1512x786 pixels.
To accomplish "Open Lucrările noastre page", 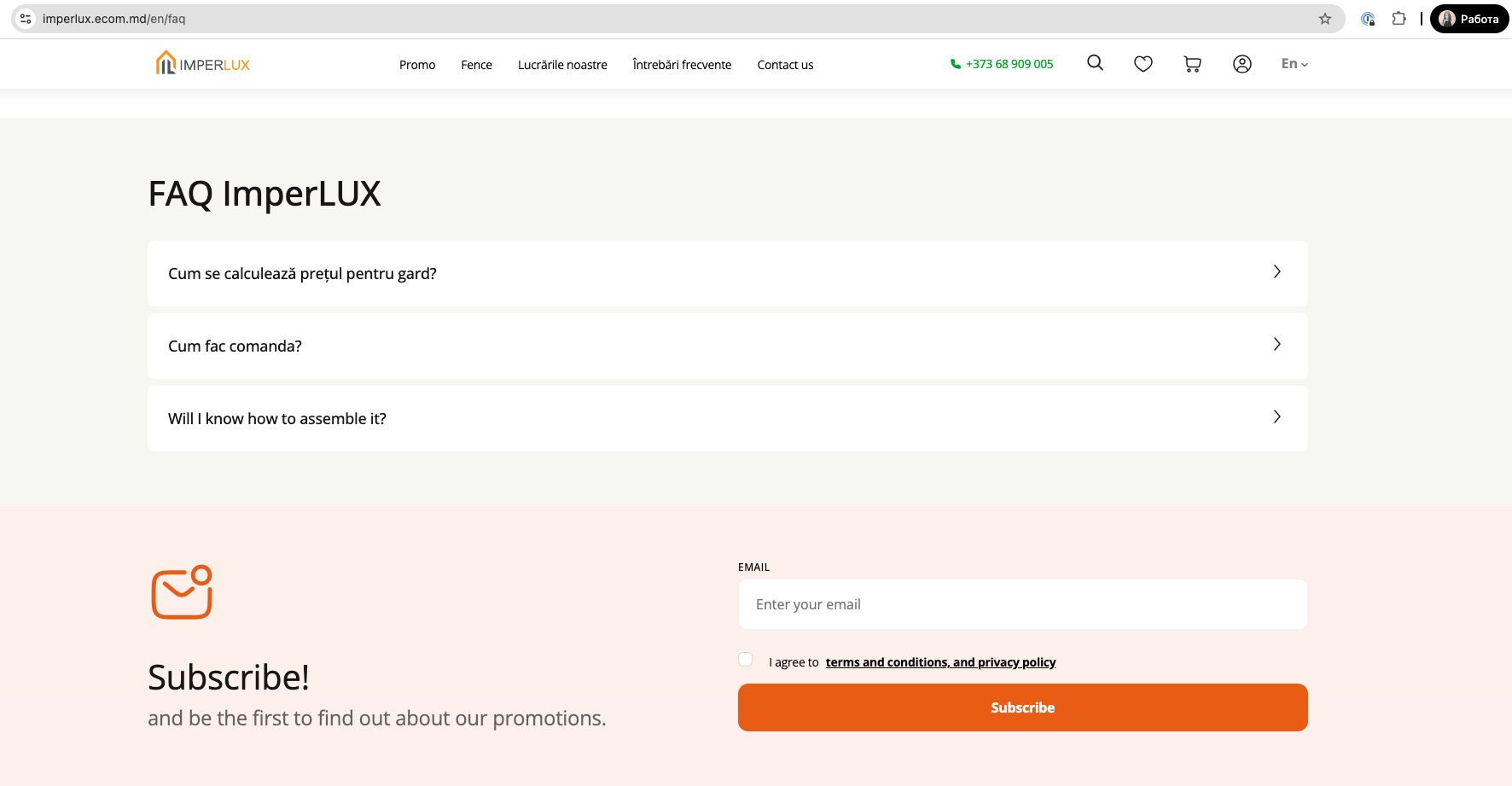I will click(x=562, y=65).
